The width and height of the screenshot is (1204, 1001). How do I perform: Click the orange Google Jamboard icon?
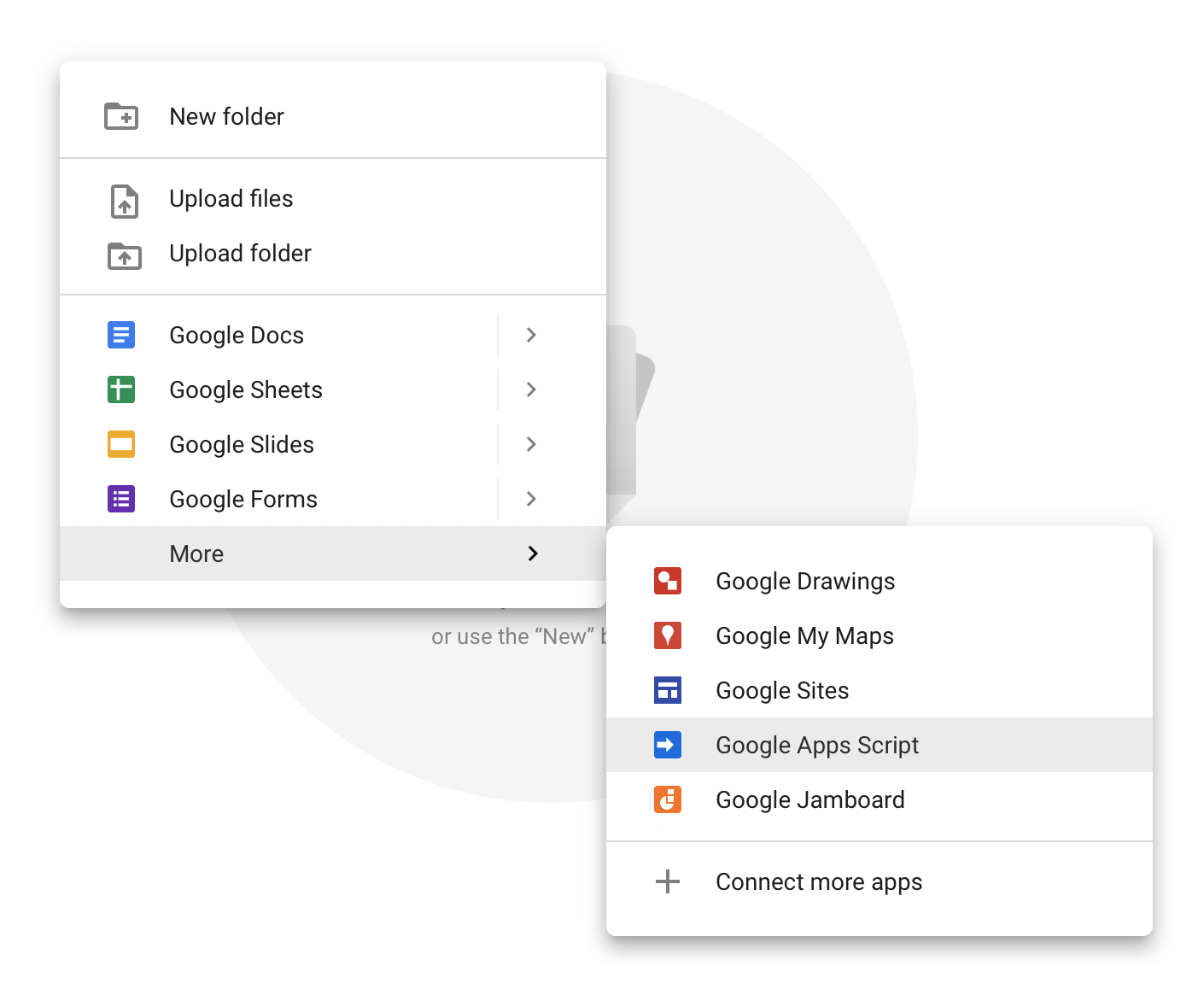[668, 799]
